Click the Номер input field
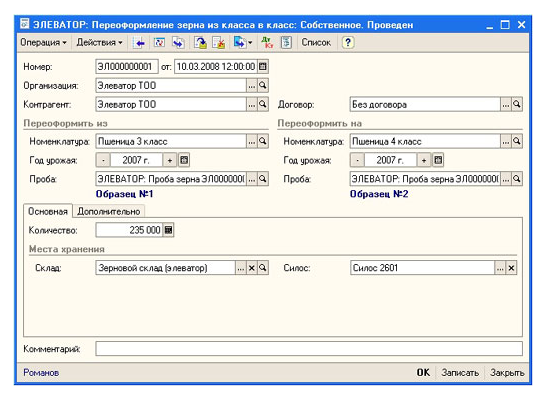This screenshot has height=396, width=559. click(127, 67)
